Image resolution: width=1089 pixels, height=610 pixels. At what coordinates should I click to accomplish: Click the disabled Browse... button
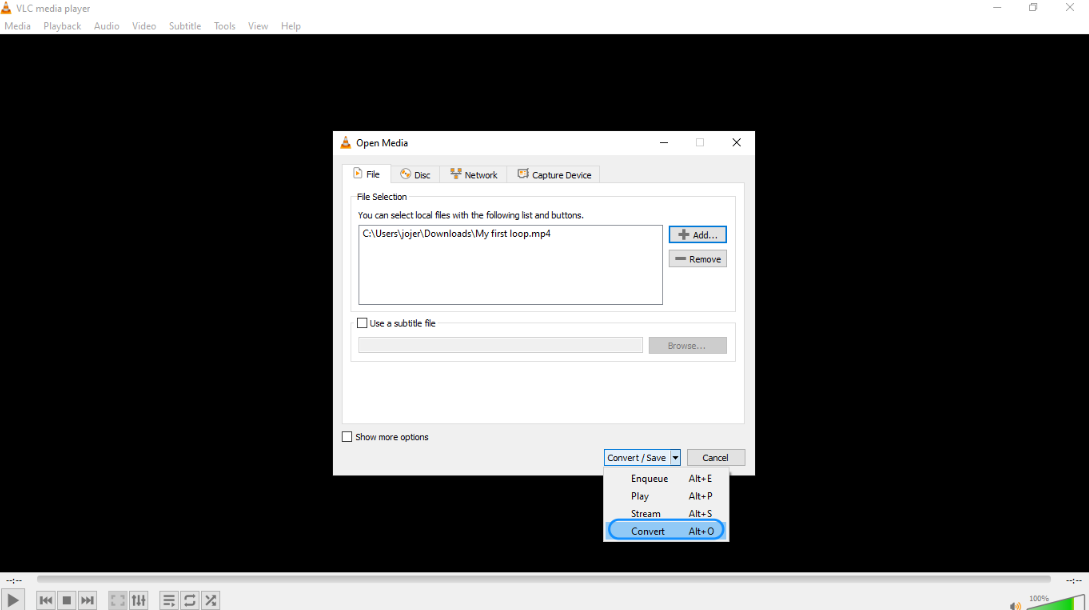point(688,345)
